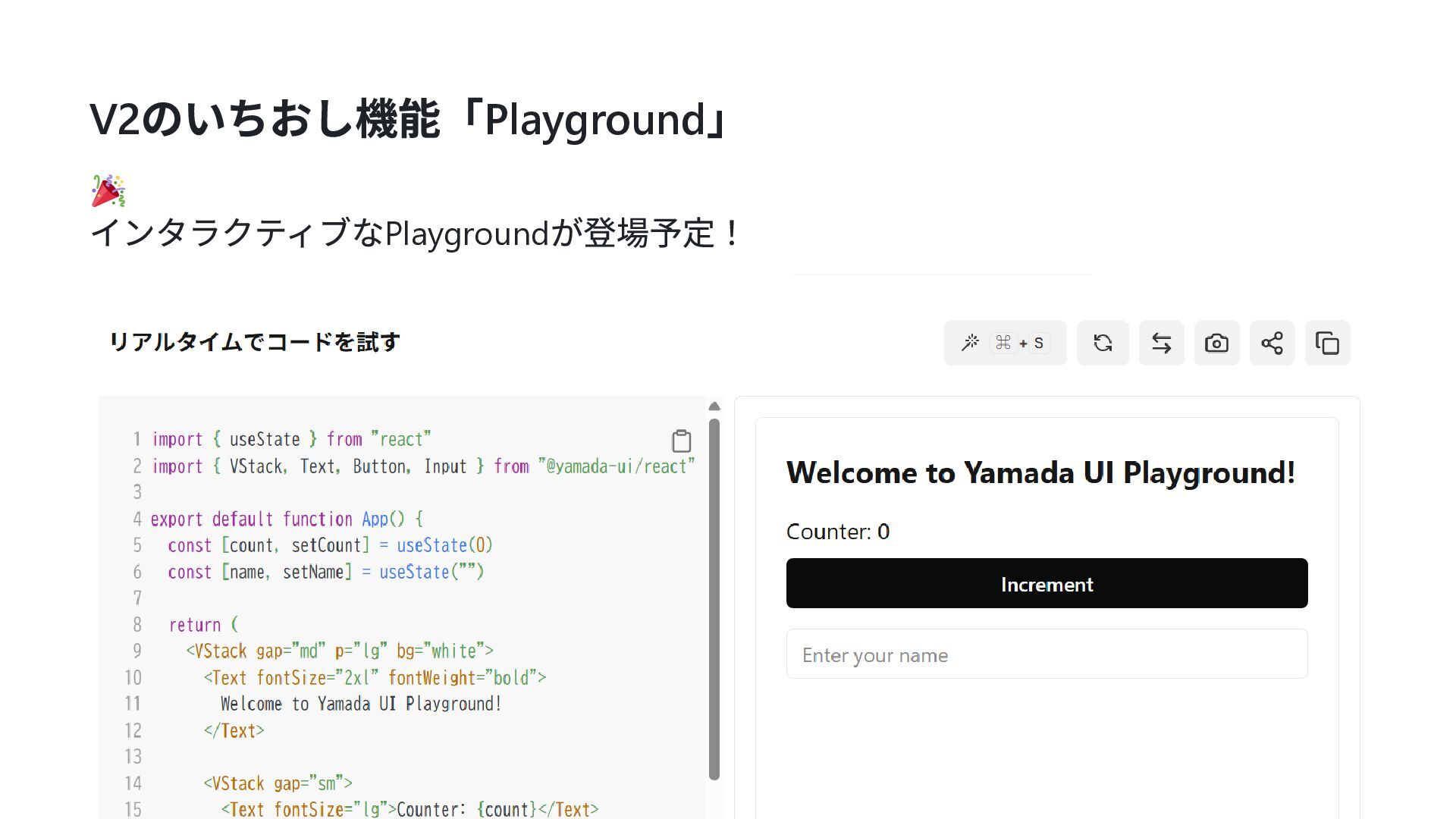This screenshot has height=819, width=1456.
Task: Click the code editor vertical scrollbar thumb
Action: point(714,599)
